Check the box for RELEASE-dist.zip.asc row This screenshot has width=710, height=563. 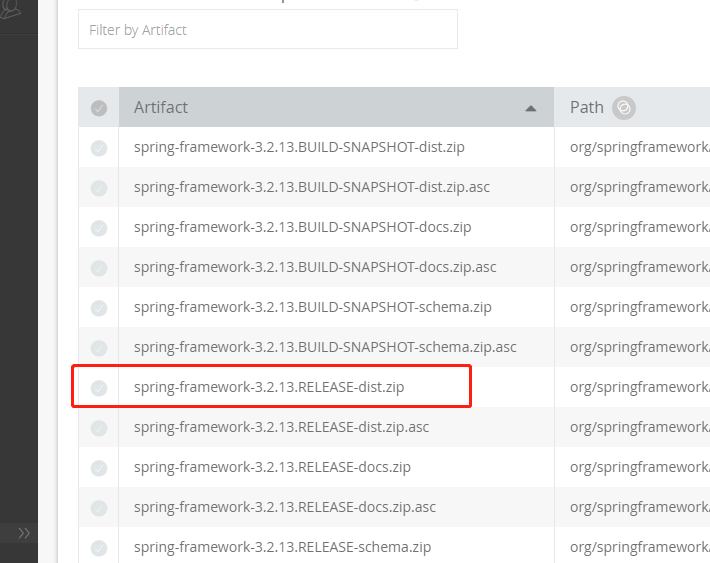coord(99,428)
